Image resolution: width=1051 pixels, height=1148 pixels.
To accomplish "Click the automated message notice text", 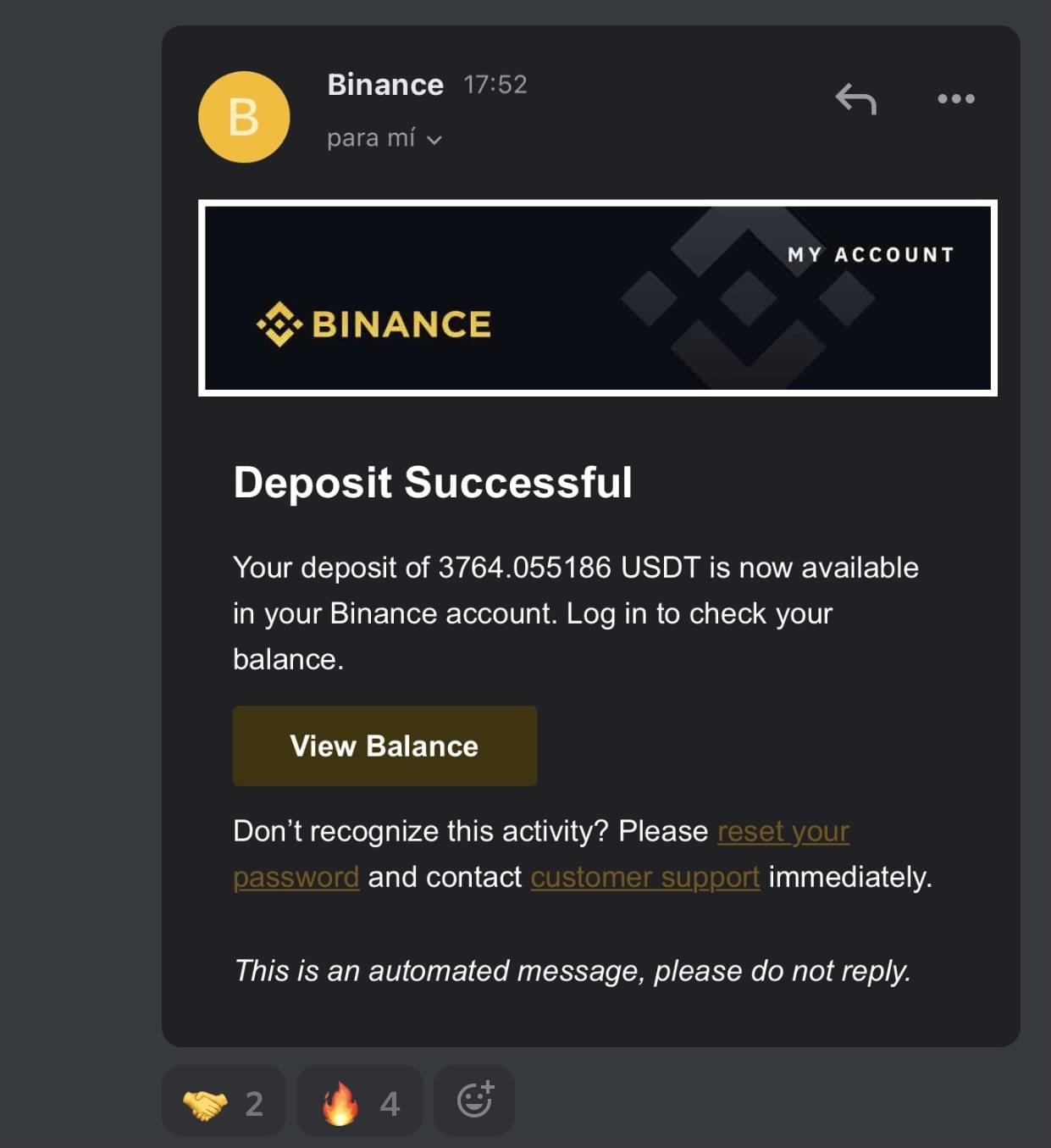I will [x=573, y=971].
